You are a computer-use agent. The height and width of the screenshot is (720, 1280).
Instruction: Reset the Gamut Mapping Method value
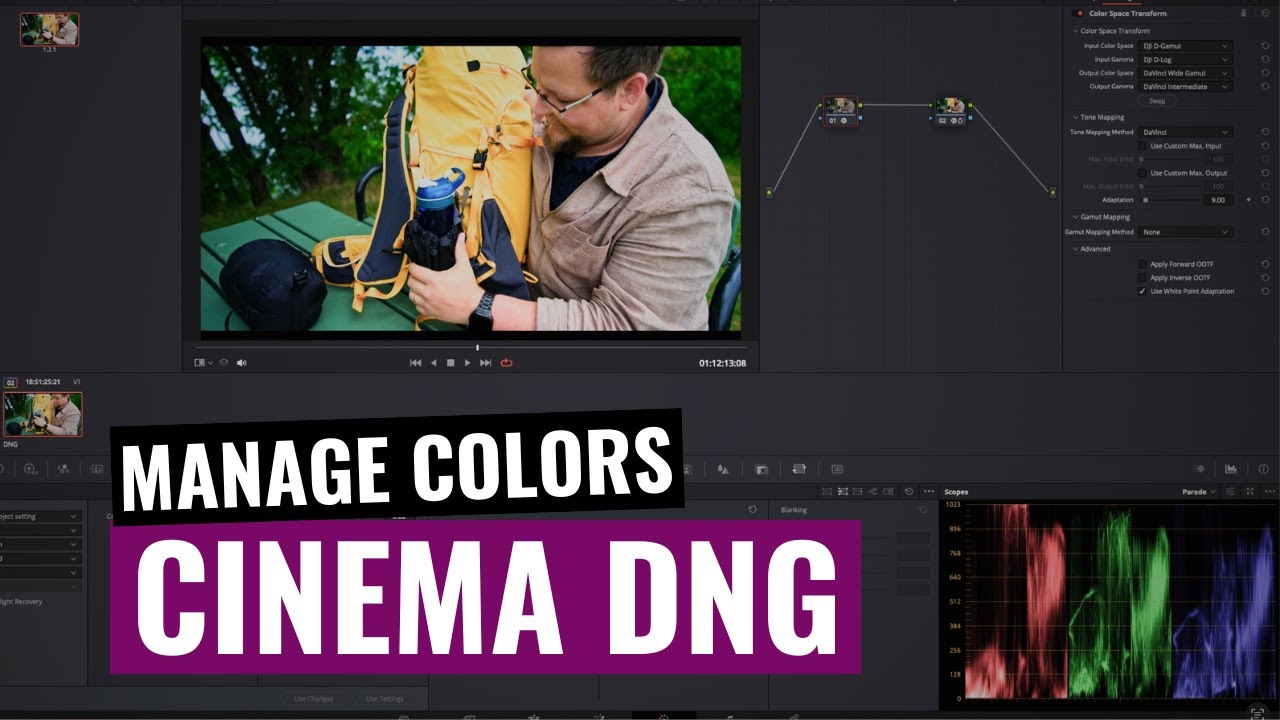tap(1265, 232)
